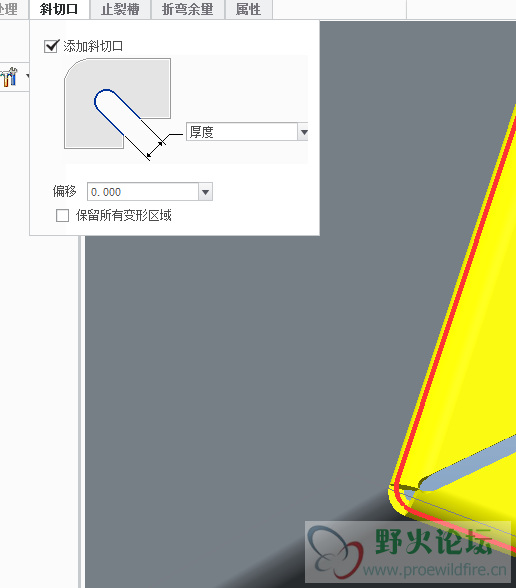Open the www.proewildfire.cn link
This screenshot has height=588, width=516.
tap(435, 570)
